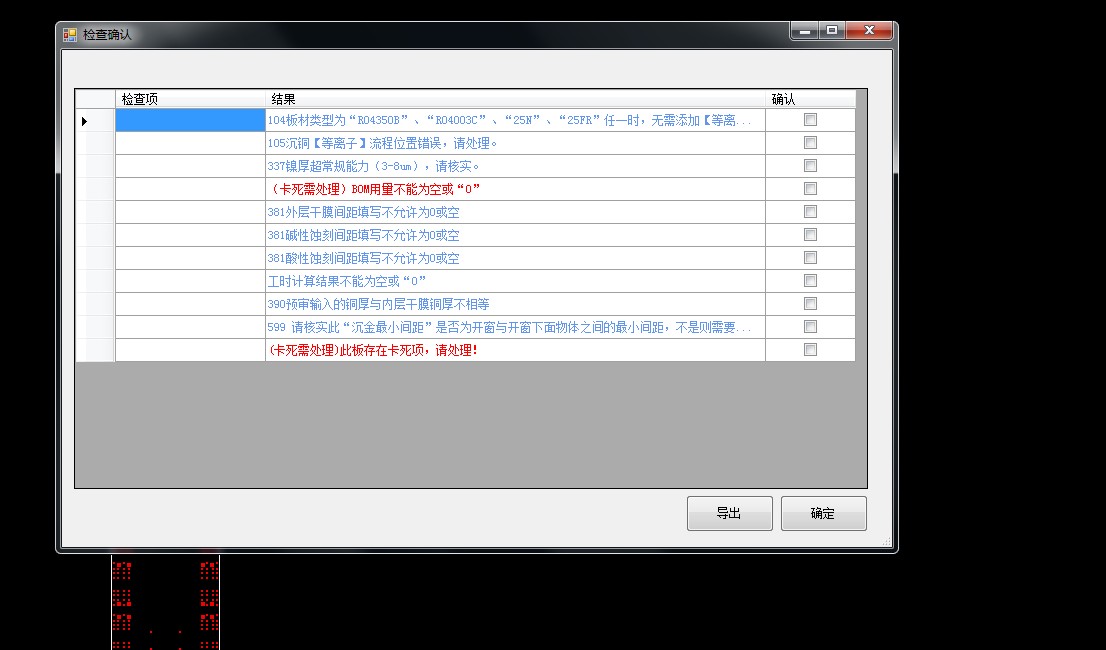
Task: Close the 检查确认 window
Action: pos(869,30)
